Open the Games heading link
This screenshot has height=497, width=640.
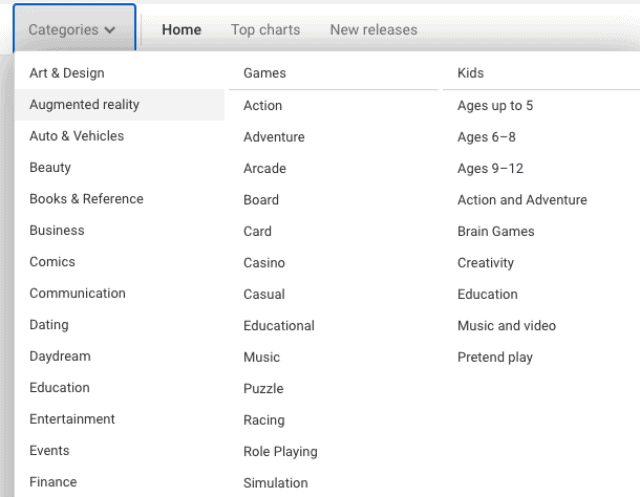click(x=264, y=73)
